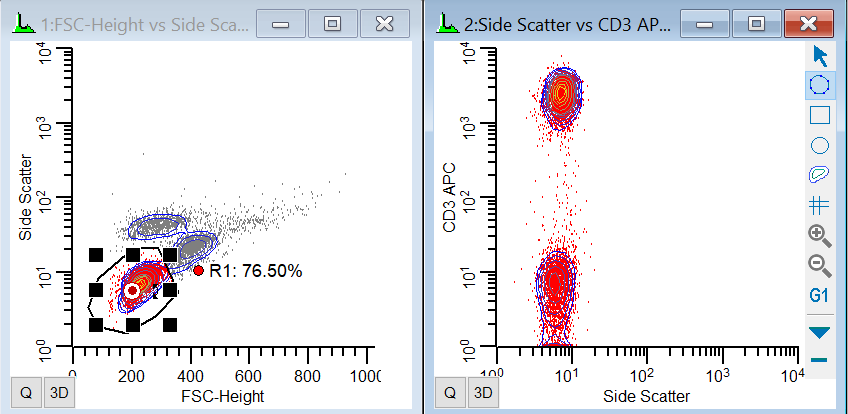
Task: Pick the ellipse gate tool
Action: pos(820,145)
